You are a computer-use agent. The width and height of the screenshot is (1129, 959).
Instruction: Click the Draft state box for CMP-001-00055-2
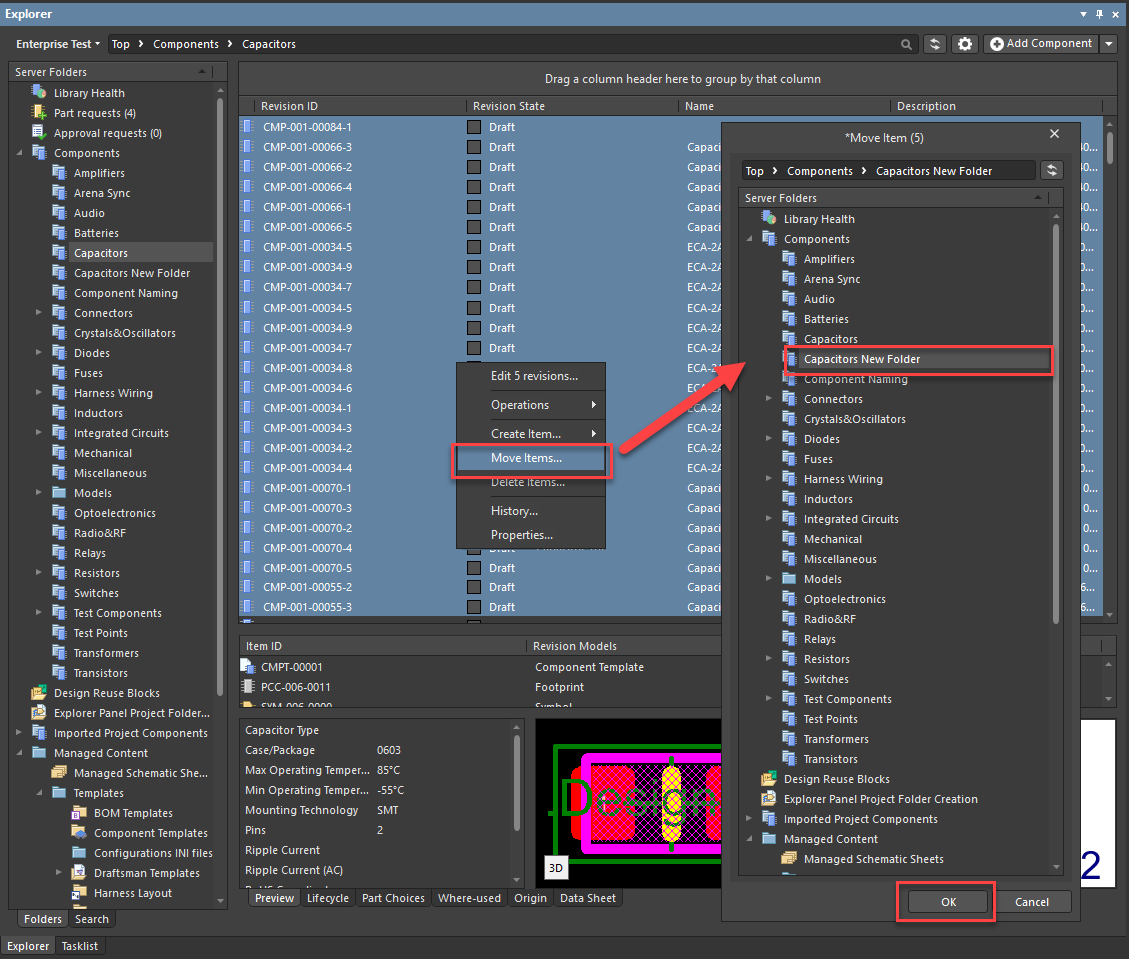[474, 587]
